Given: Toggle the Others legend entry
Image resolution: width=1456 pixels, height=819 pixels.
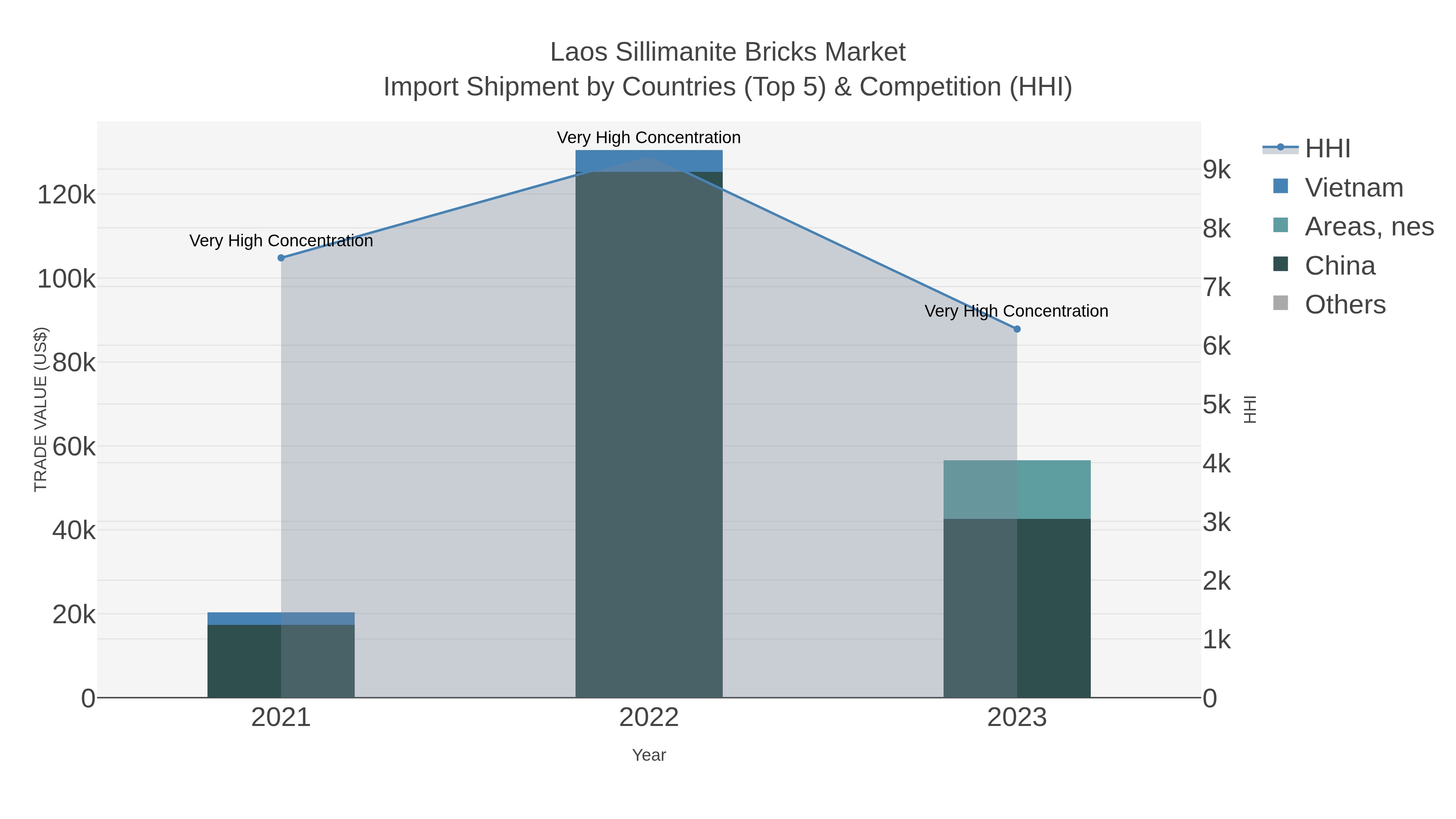Looking at the screenshot, I should pos(1329,305).
